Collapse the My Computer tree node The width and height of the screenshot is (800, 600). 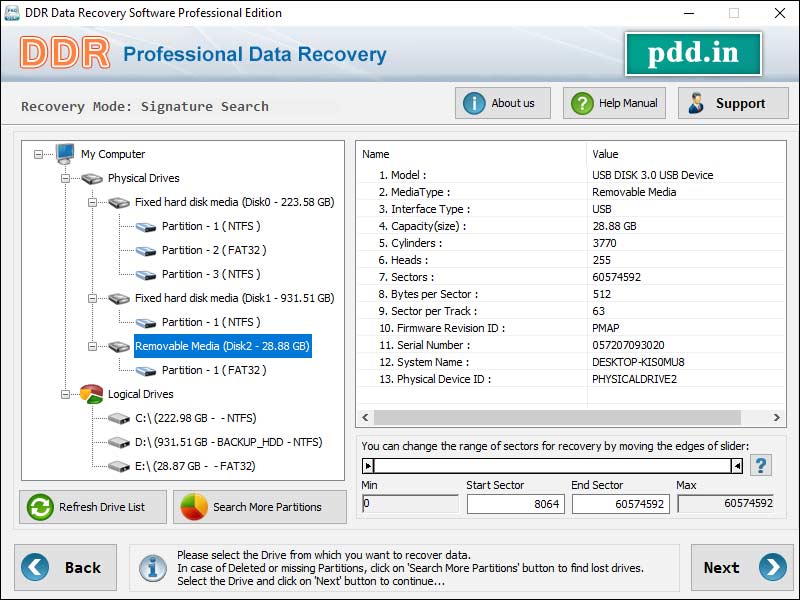(38, 154)
